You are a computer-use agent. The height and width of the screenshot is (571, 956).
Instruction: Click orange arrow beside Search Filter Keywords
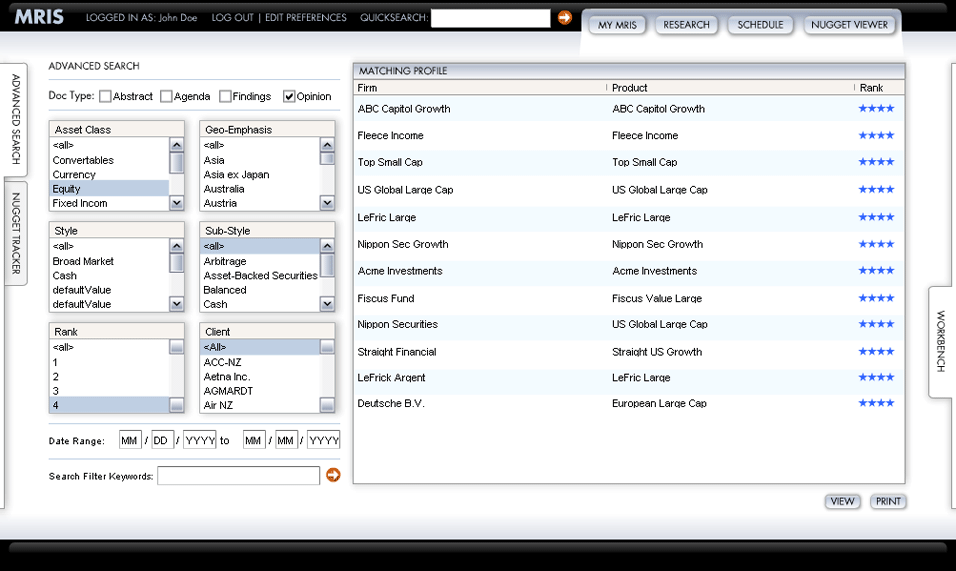tap(333, 475)
